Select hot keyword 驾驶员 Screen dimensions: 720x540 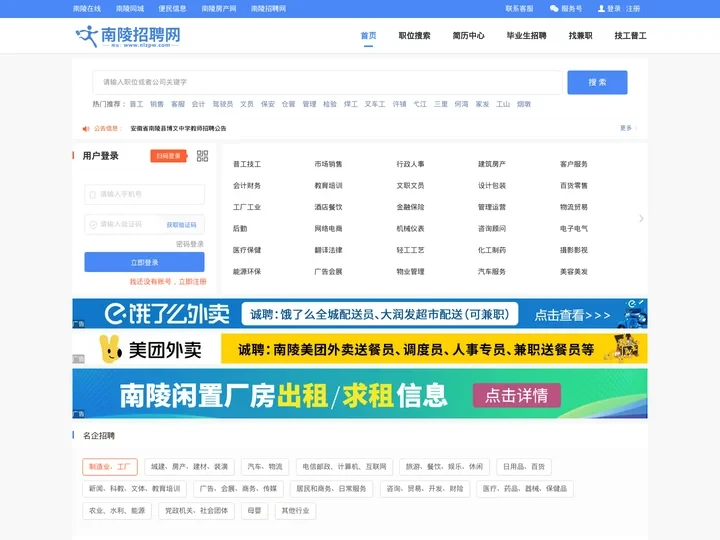tap(223, 104)
